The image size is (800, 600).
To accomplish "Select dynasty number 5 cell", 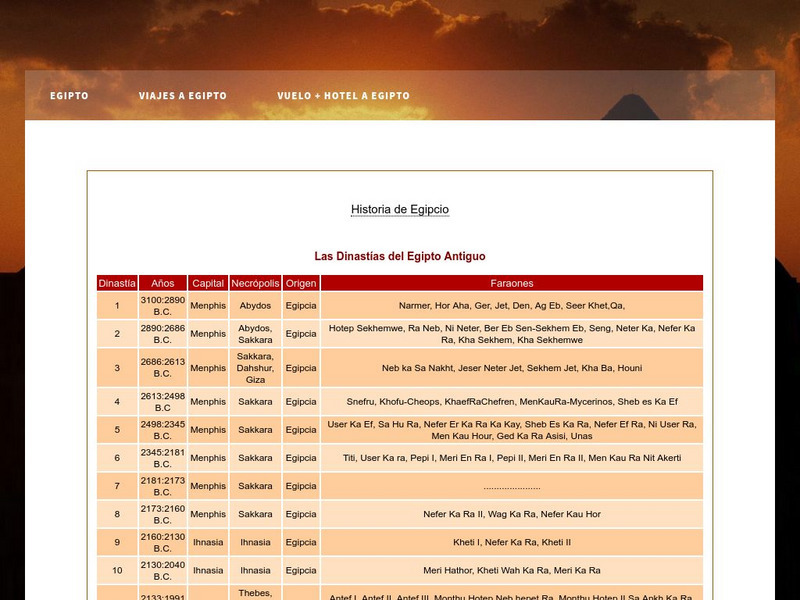I will point(117,430).
